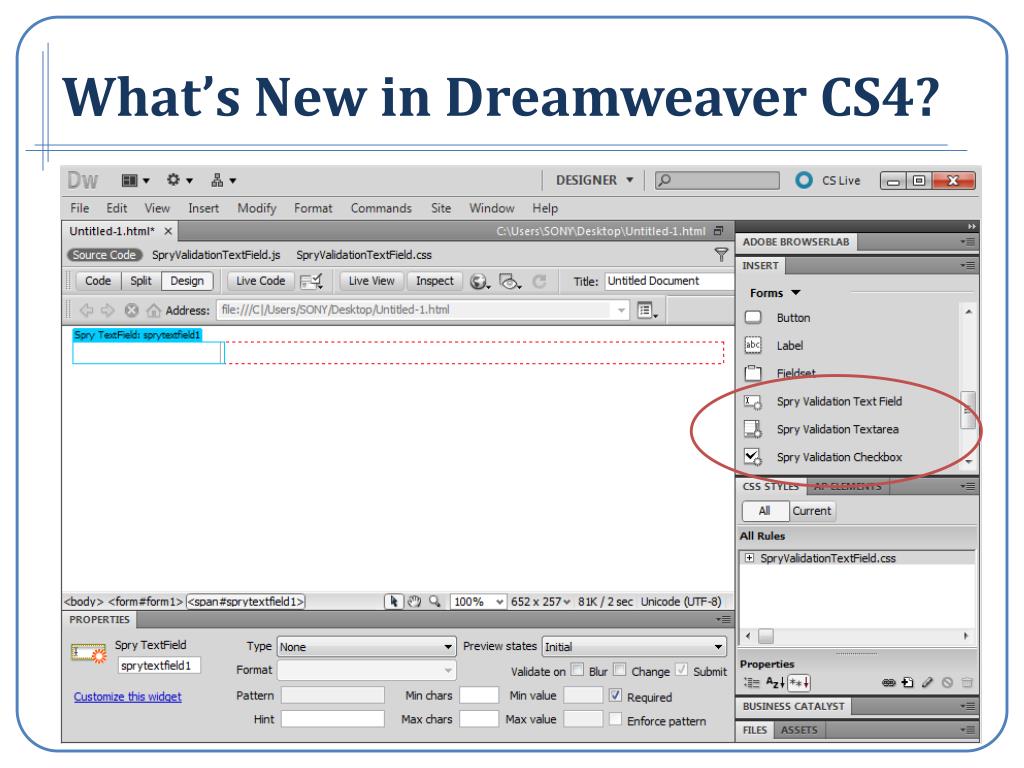This screenshot has height=768, width=1024.
Task: Open the 100% zoom level dropdown
Action: tap(478, 601)
